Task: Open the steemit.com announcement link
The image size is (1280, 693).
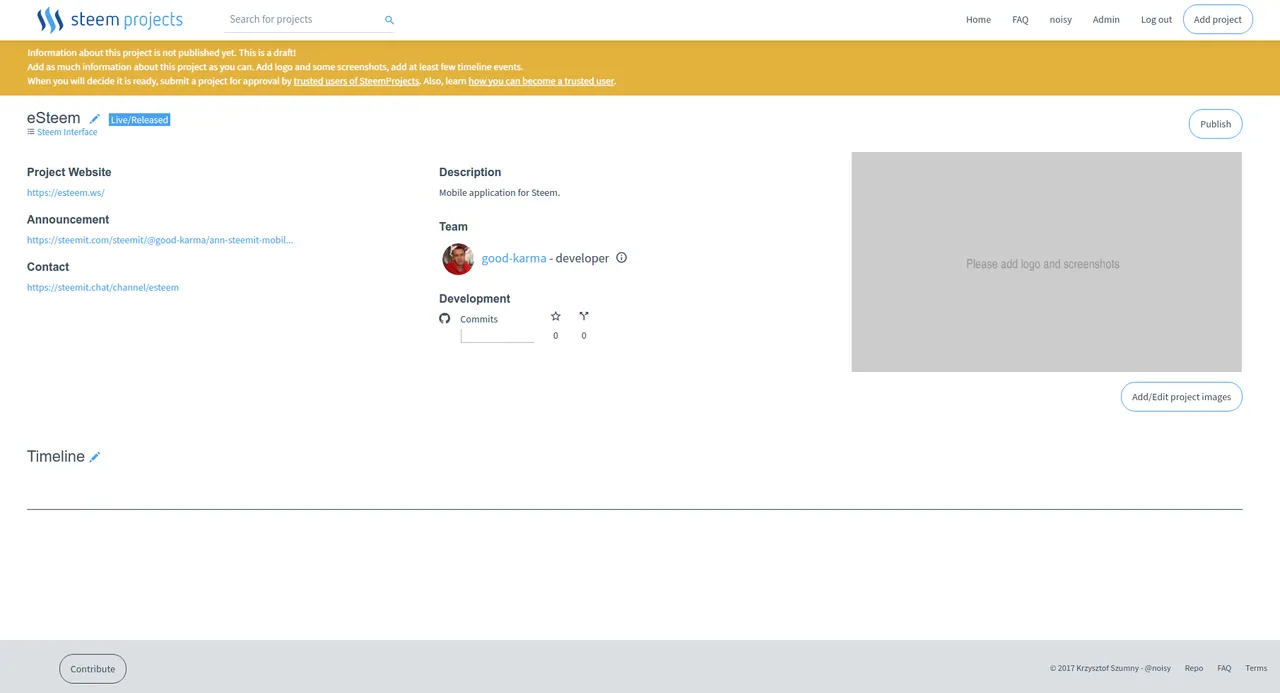Action: pos(160,240)
